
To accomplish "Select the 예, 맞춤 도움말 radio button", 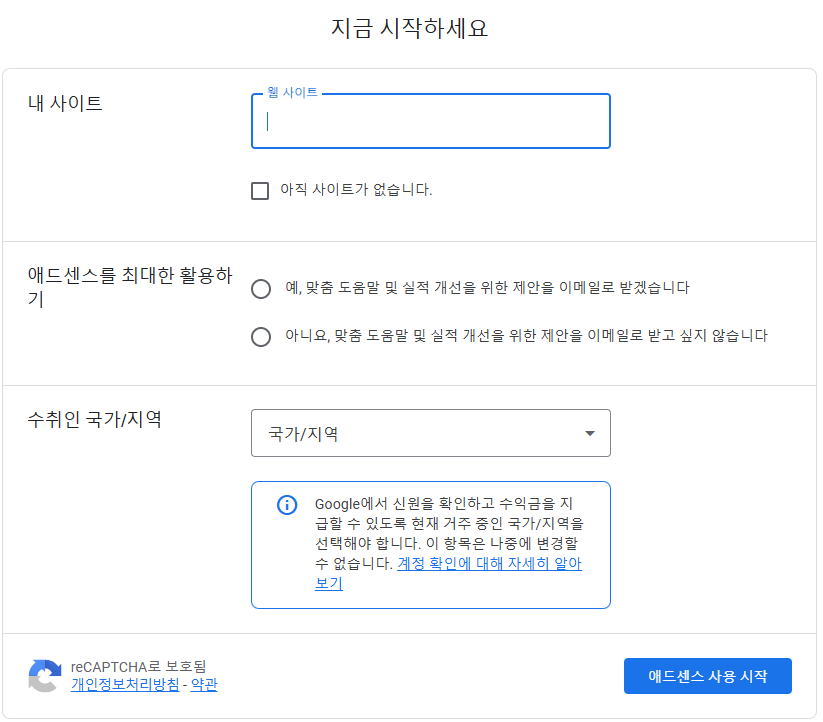I will (261, 289).
